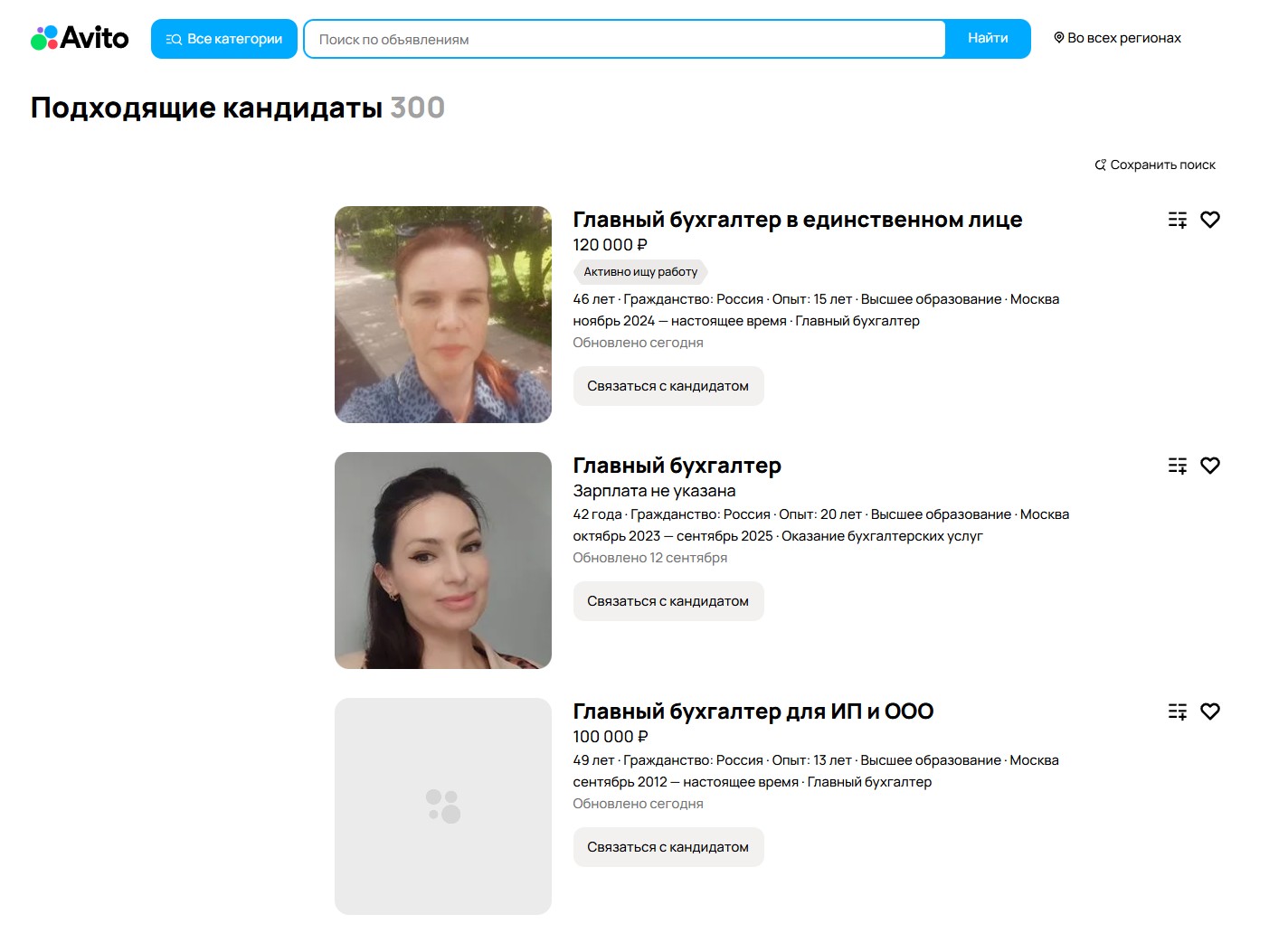
Task: Favorite the 120 000 ₽ chief accountant résumé
Action: (x=1210, y=220)
